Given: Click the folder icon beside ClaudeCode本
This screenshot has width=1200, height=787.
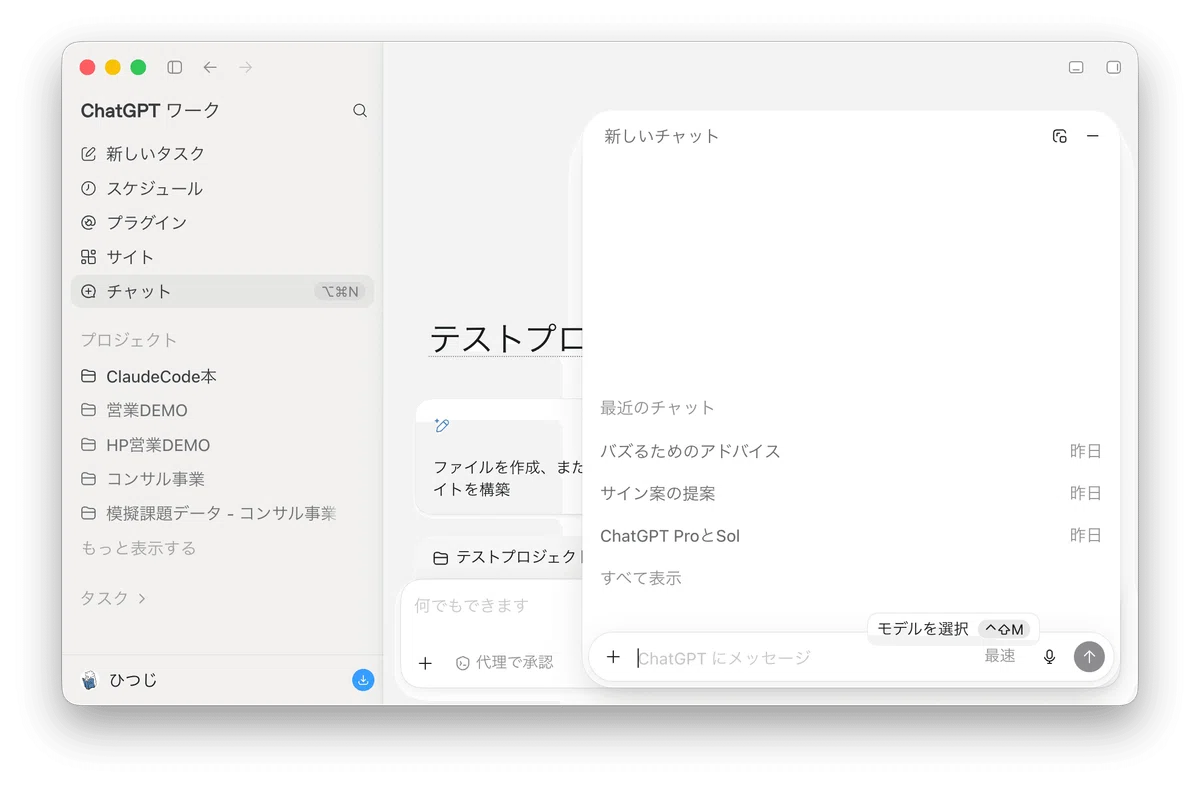Looking at the screenshot, I should pos(88,376).
